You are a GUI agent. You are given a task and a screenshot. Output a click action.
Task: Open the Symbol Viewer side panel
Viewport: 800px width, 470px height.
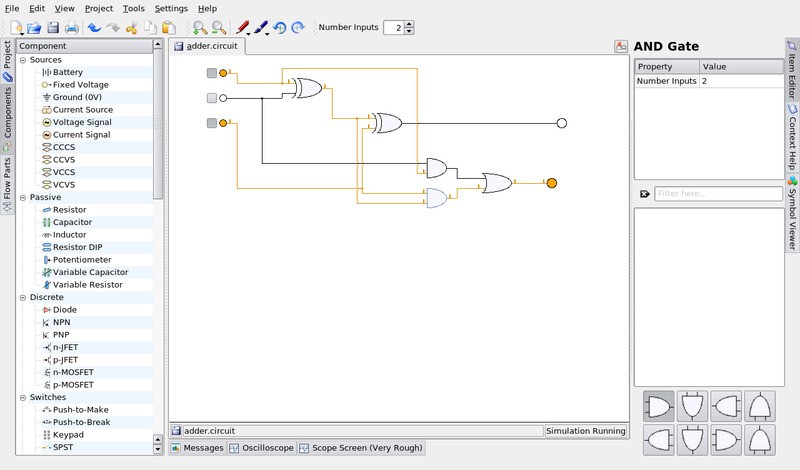tap(792, 214)
